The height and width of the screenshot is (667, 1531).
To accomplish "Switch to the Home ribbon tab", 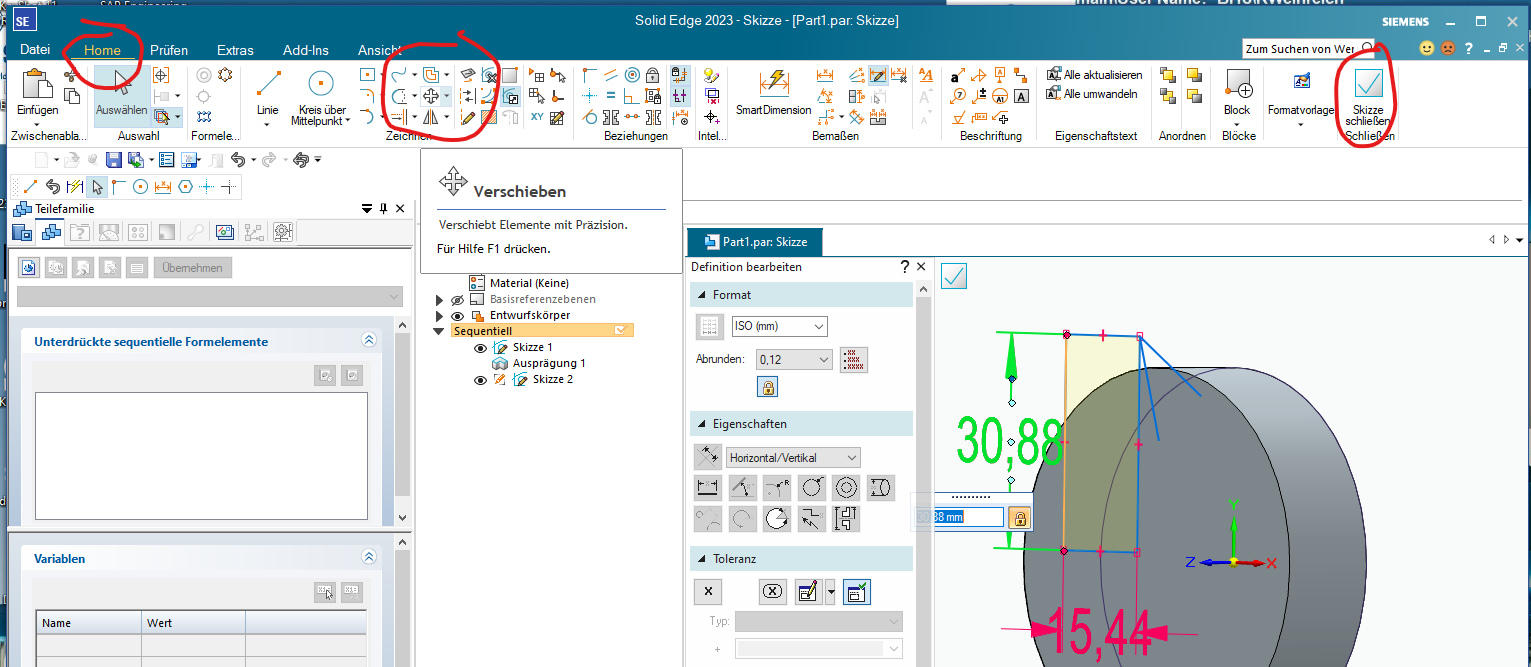I will click(x=102, y=50).
